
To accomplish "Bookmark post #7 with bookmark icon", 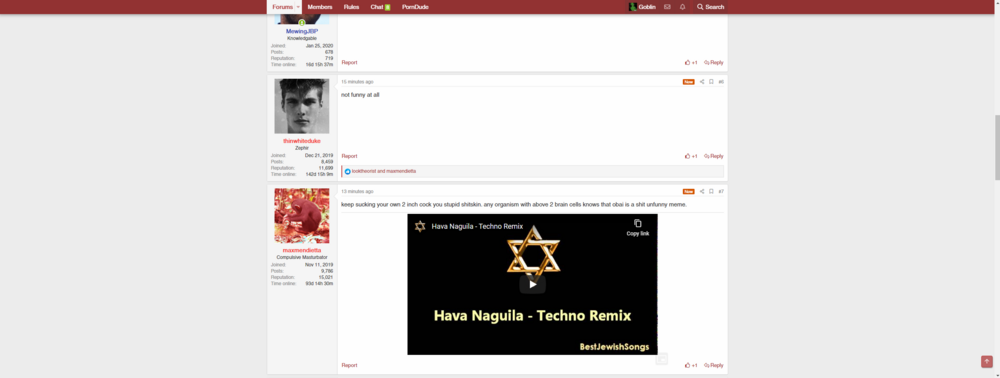I will [711, 191].
